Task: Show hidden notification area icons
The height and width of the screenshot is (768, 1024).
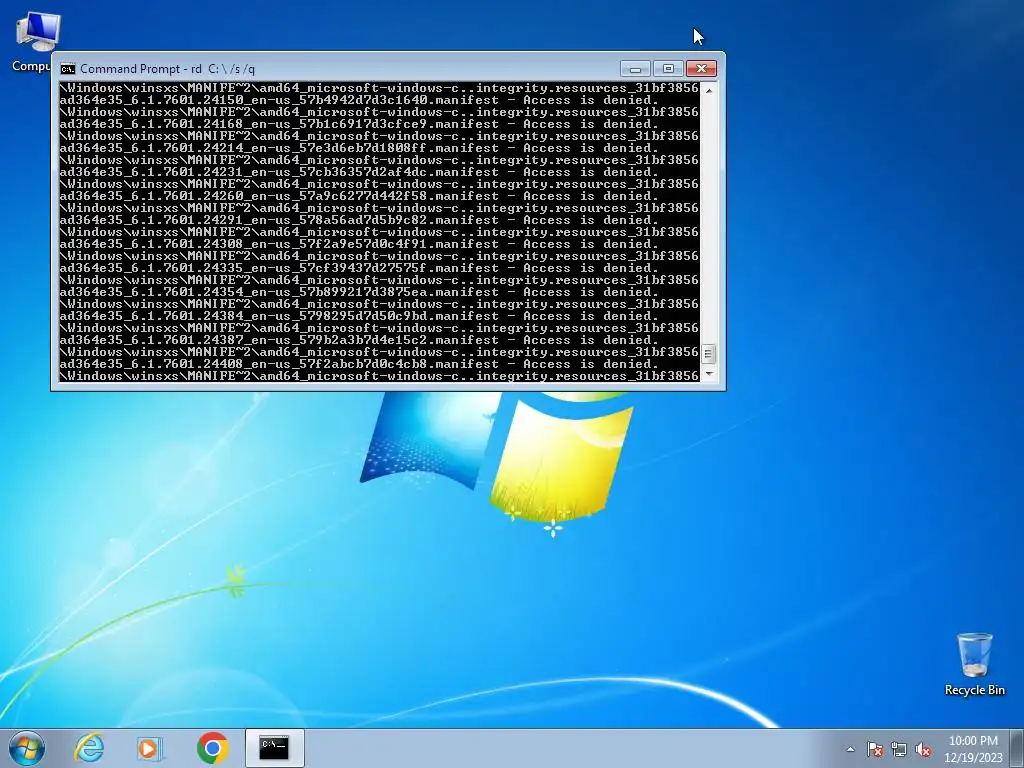Action: tap(850, 749)
